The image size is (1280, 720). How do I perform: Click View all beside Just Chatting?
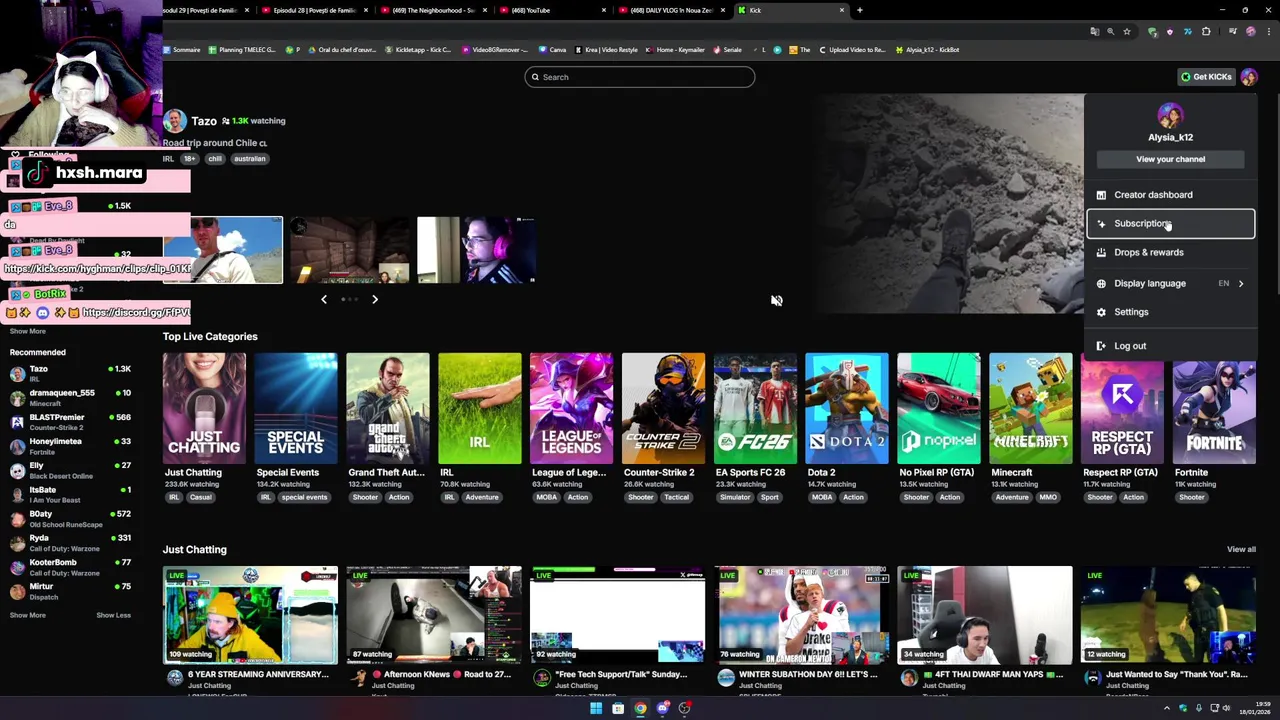pos(1241,549)
